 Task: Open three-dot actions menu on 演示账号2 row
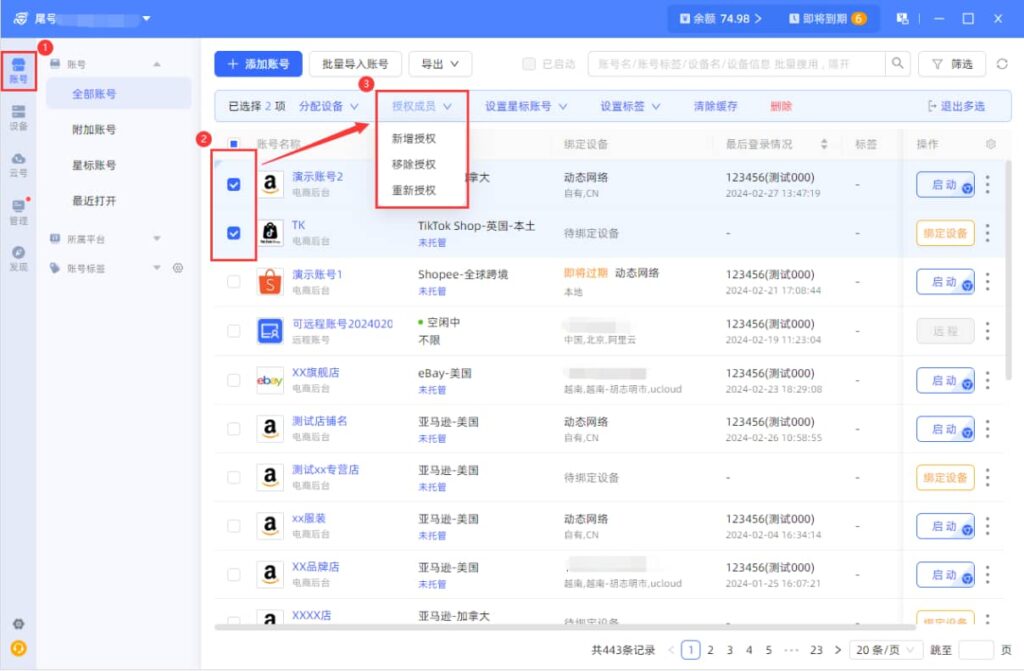(x=987, y=185)
